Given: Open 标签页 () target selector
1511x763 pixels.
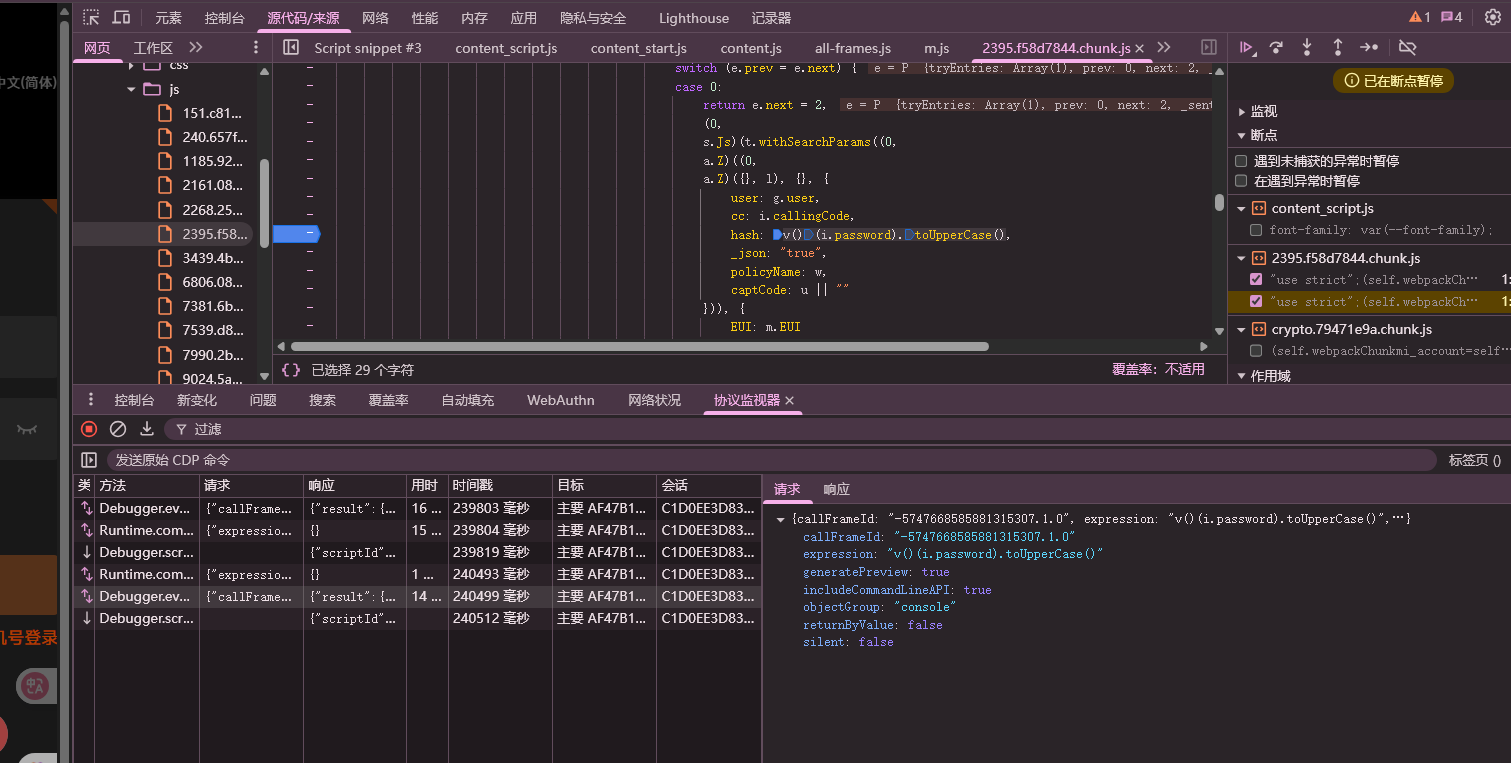Looking at the screenshot, I should (x=1474, y=460).
